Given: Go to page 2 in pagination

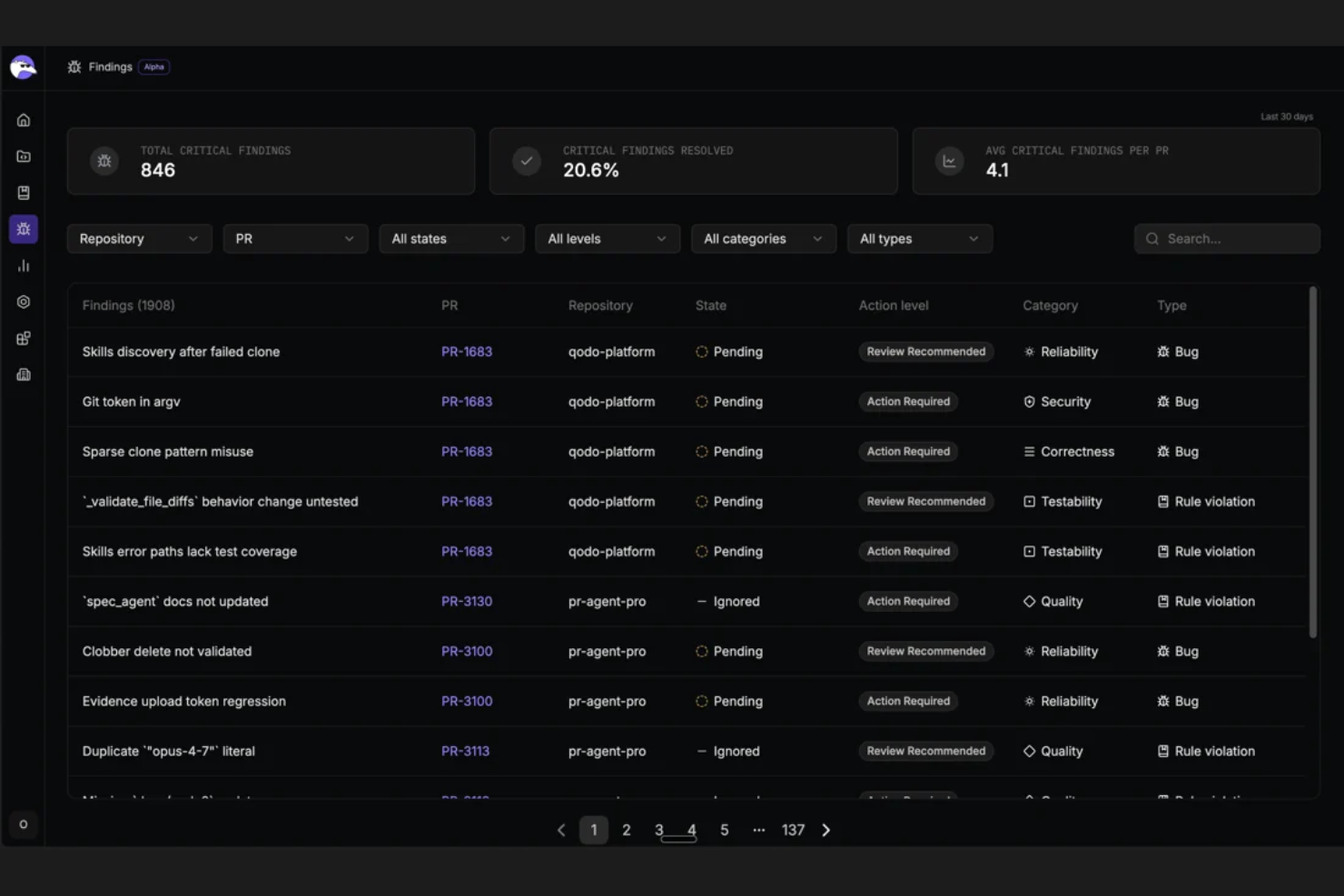Looking at the screenshot, I should (627, 830).
